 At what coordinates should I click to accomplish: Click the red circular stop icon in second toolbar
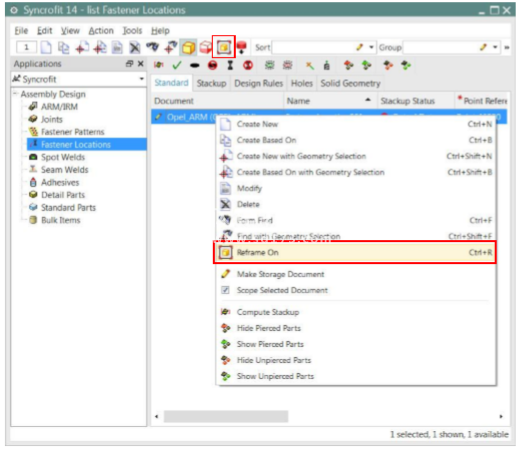[213, 65]
